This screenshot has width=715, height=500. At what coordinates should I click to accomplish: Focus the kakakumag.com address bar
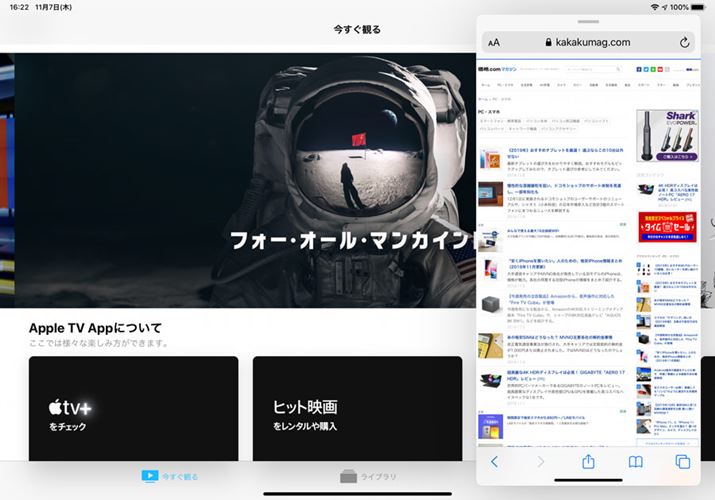pos(588,42)
